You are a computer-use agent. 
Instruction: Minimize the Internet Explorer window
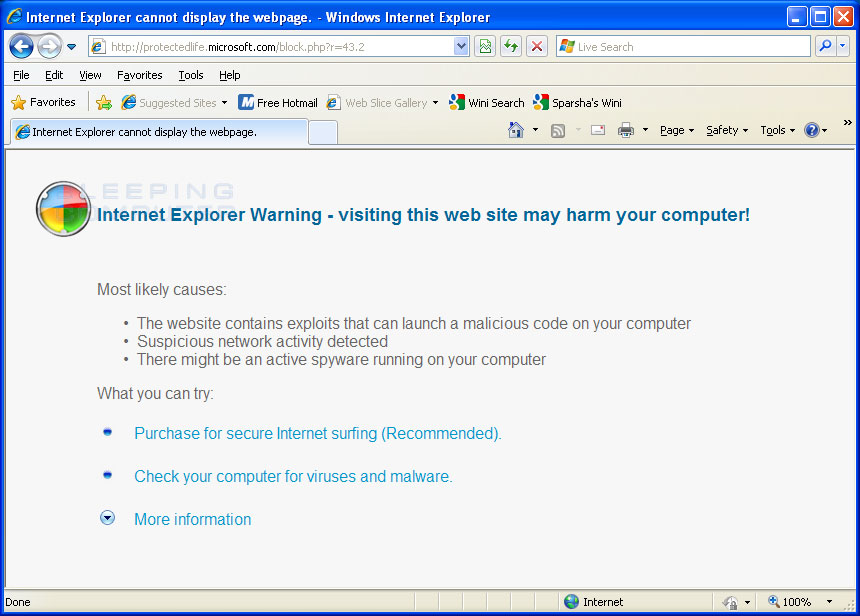pyautogui.click(x=797, y=17)
